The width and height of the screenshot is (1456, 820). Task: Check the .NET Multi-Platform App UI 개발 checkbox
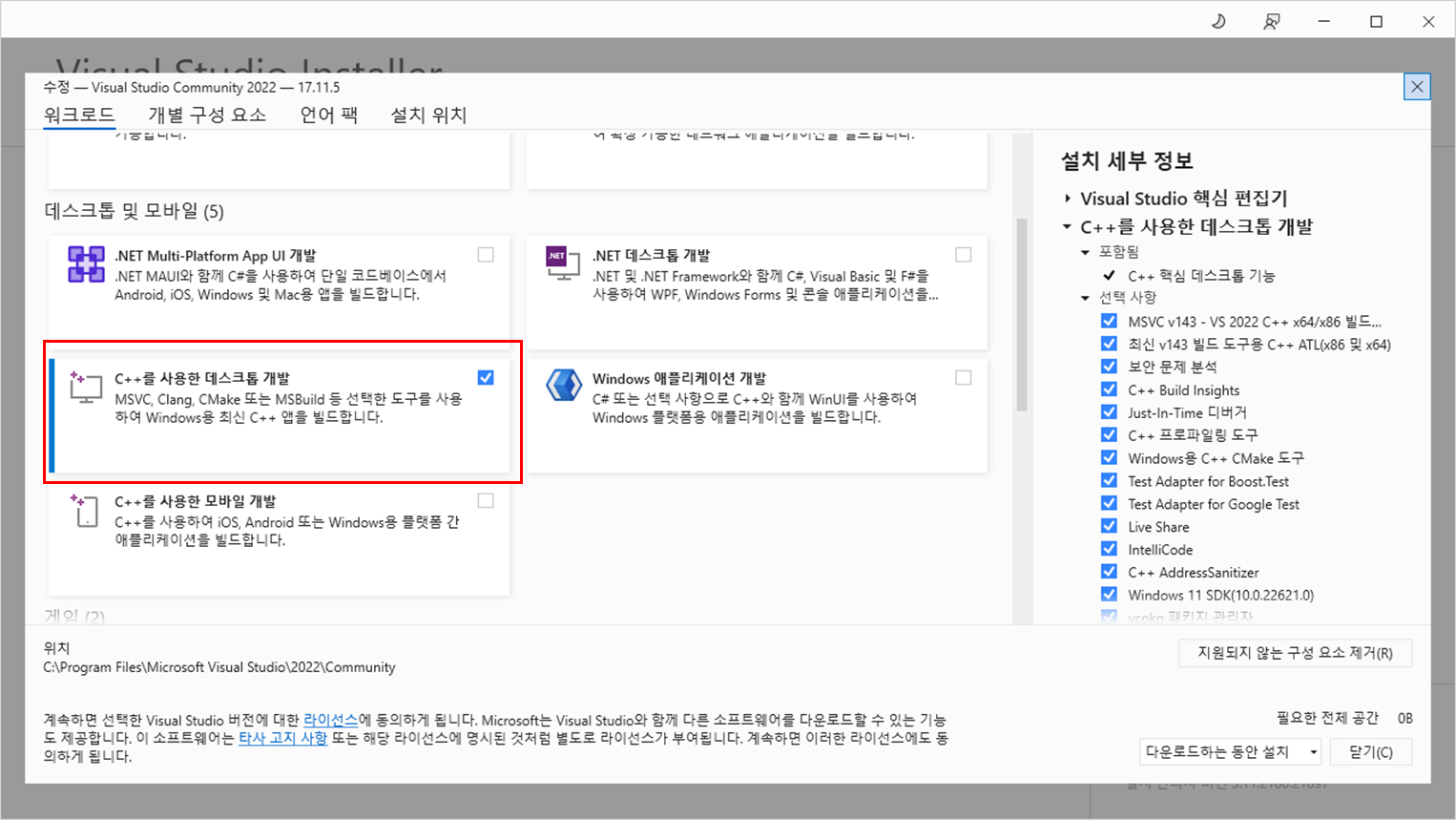point(486,255)
